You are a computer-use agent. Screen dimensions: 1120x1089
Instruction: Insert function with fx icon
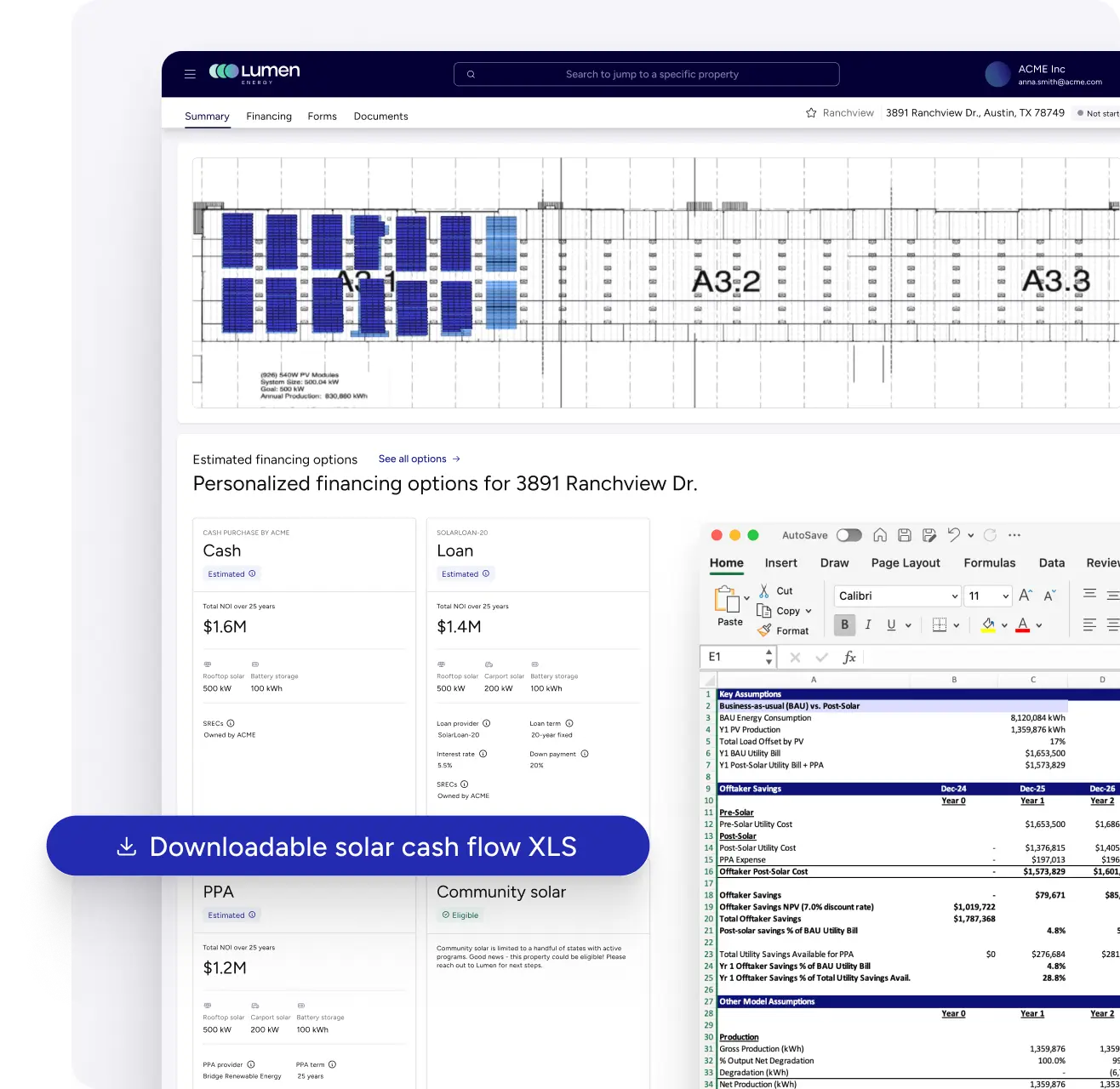tap(849, 658)
